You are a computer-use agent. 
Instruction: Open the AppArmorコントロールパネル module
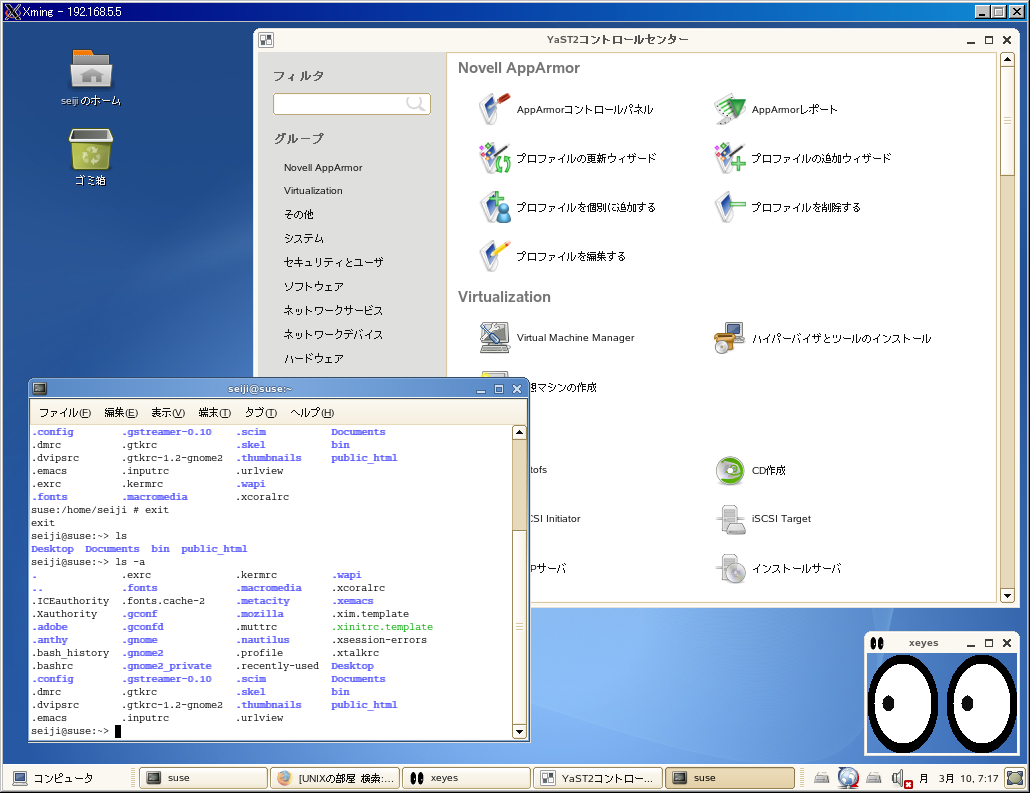tap(566, 109)
